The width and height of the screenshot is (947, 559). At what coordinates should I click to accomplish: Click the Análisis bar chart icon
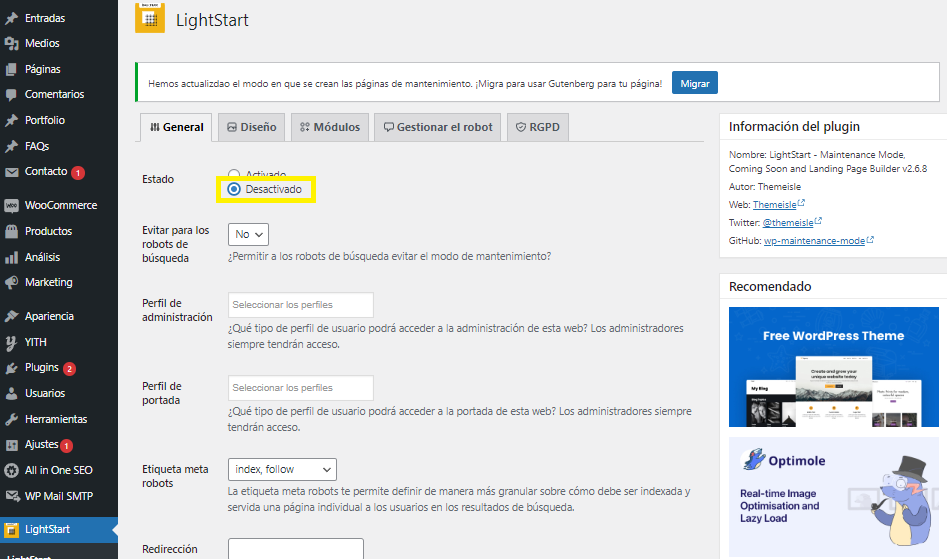click(12, 257)
